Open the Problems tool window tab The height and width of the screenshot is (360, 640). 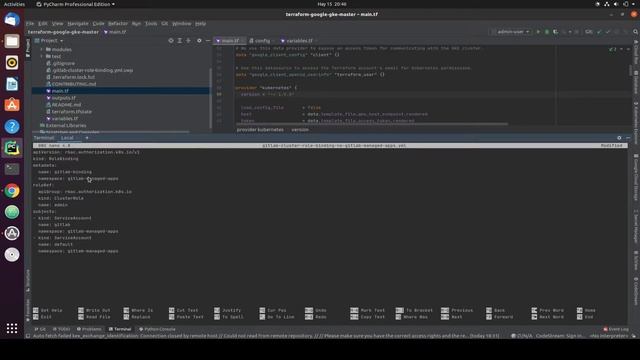pyautogui.click(x=89, y=329)
